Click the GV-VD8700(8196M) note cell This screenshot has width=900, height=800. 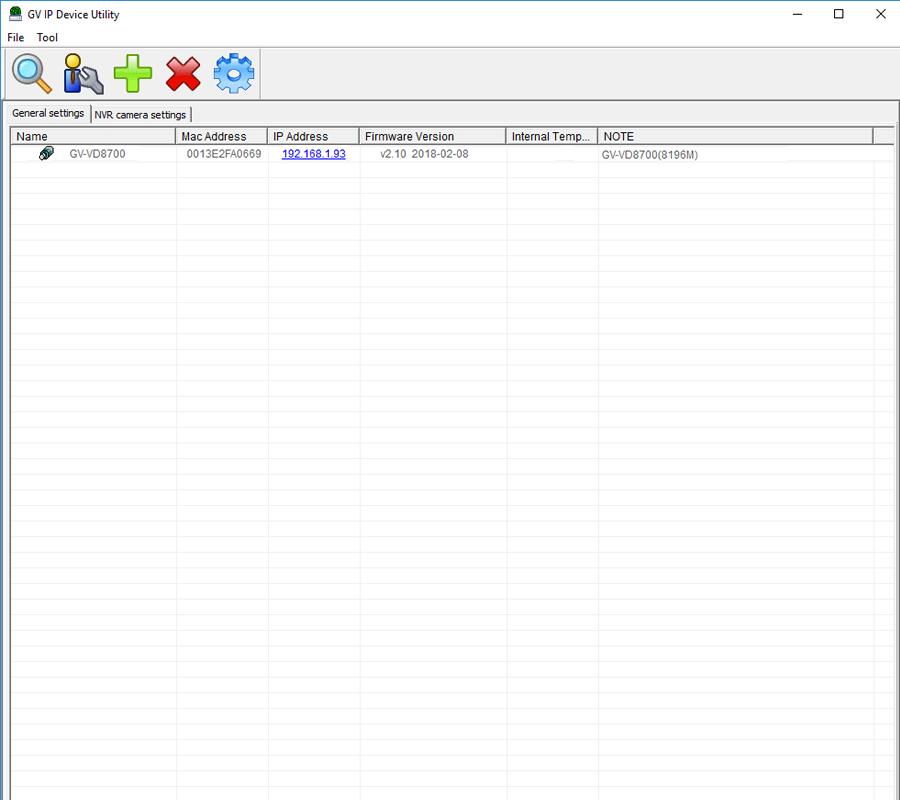tap(650, 154)
